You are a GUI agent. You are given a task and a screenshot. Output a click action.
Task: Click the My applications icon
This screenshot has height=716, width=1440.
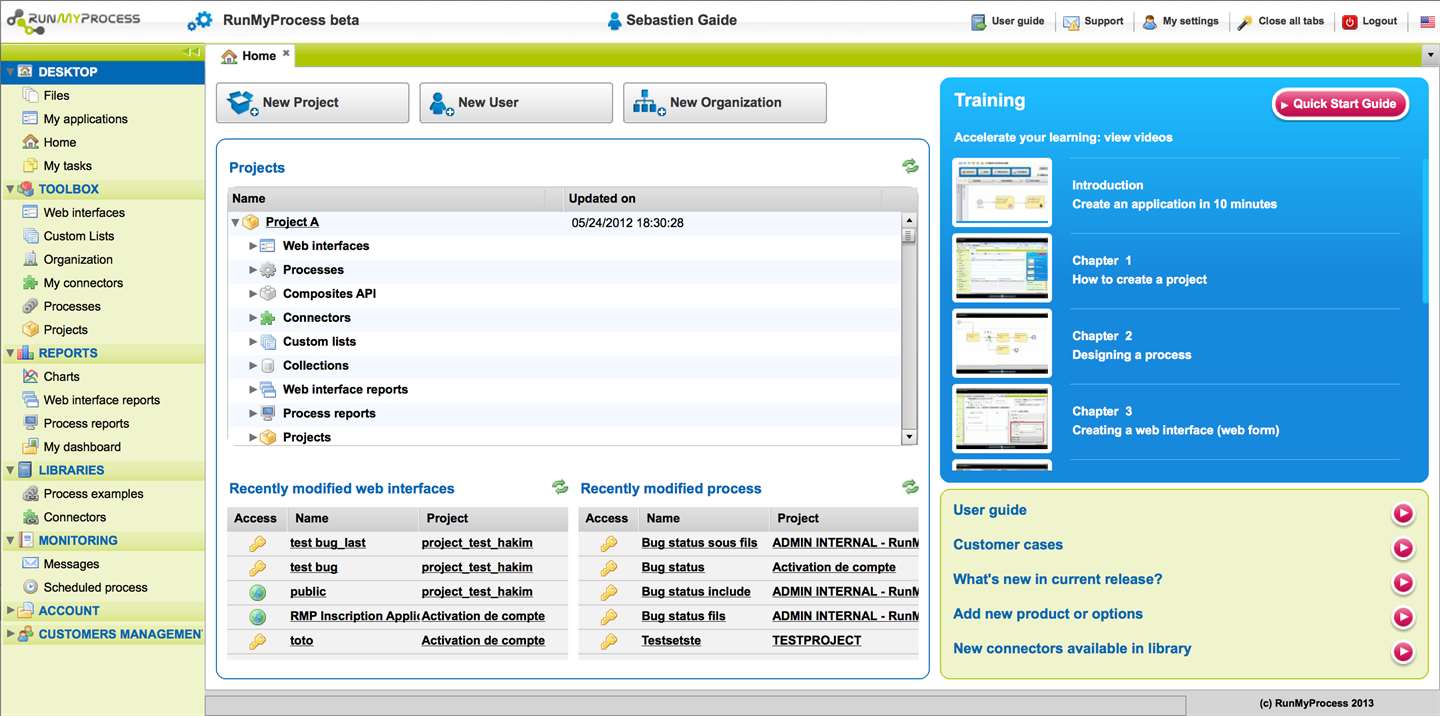(30, 119)
